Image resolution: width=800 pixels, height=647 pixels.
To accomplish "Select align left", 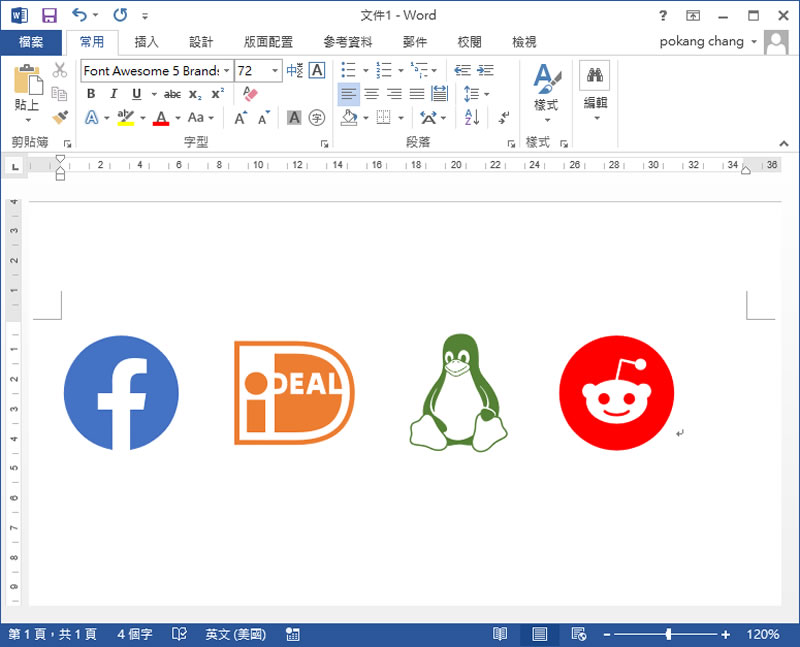I will tap(348, 94).
